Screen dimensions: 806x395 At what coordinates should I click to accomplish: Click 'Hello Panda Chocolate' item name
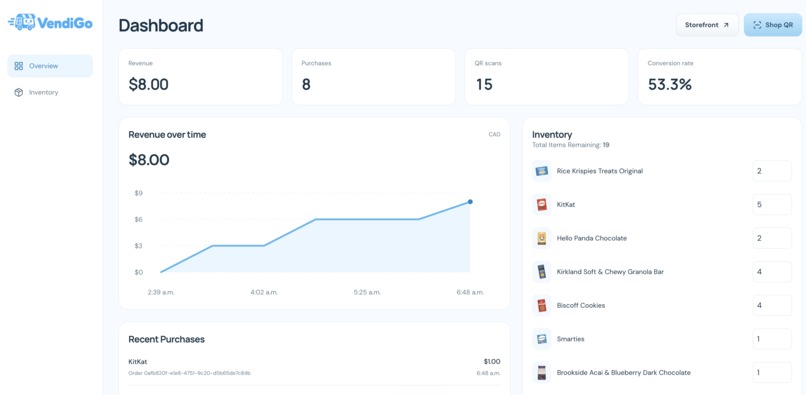[592, 238]
